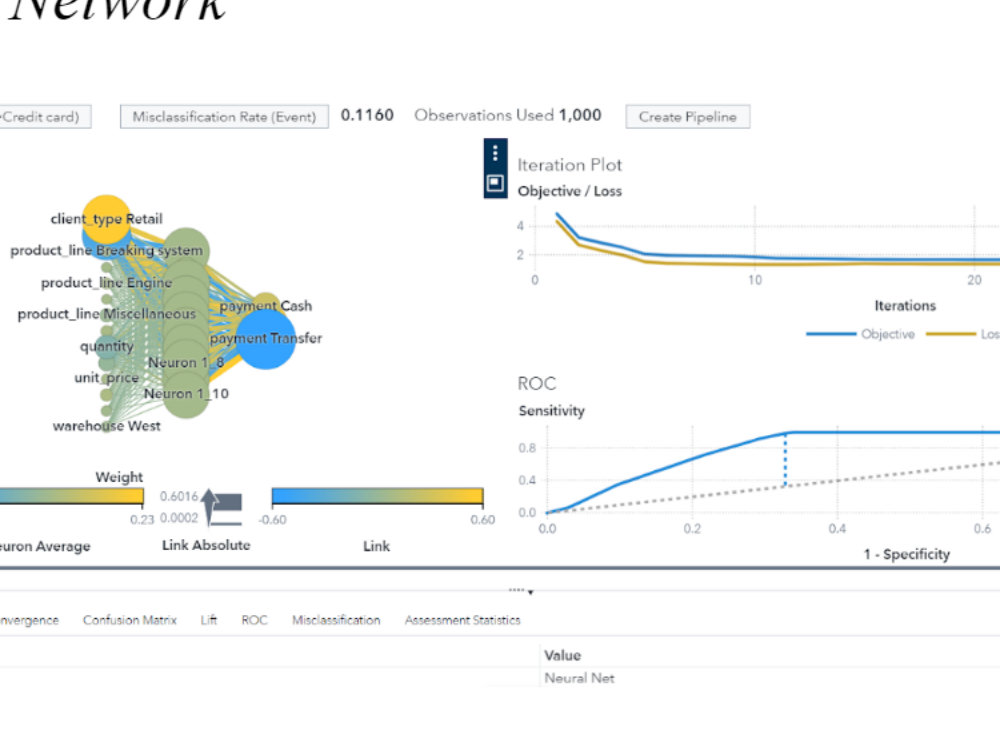Screen dimensions: 1000x750
Task: Click the Iterations axis label
Action: pyautogui.click(x=905, y=306)
